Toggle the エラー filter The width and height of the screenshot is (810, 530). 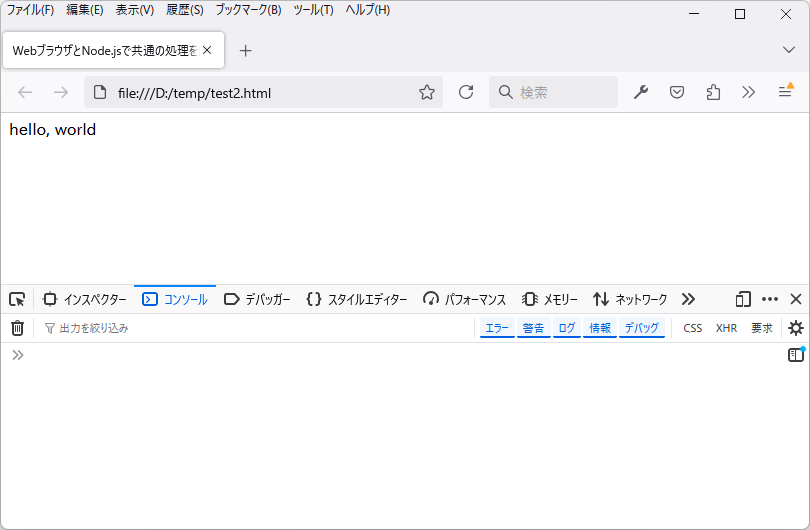click(x=497, y=328)
